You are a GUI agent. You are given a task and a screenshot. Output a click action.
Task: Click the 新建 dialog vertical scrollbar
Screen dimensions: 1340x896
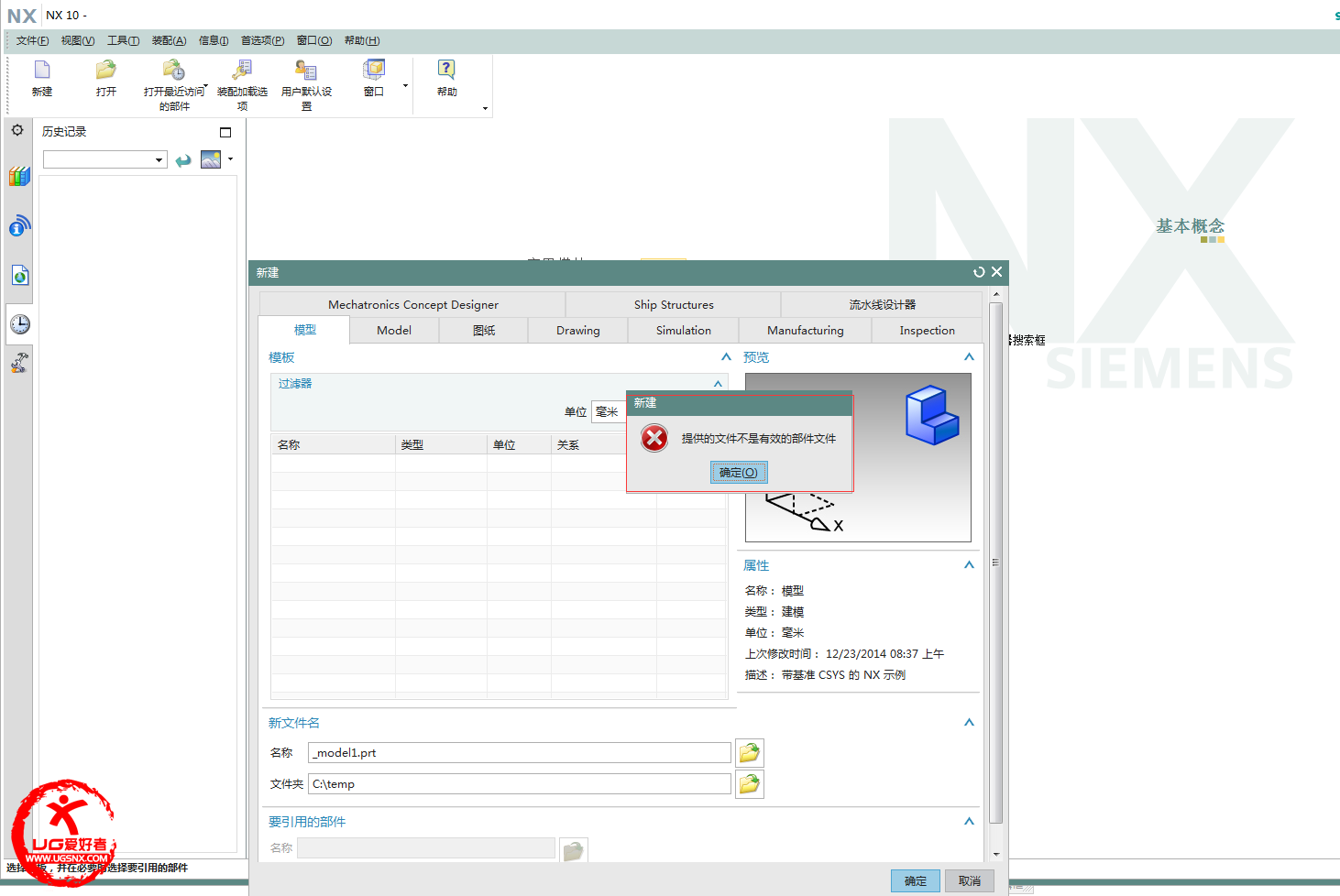996,563
